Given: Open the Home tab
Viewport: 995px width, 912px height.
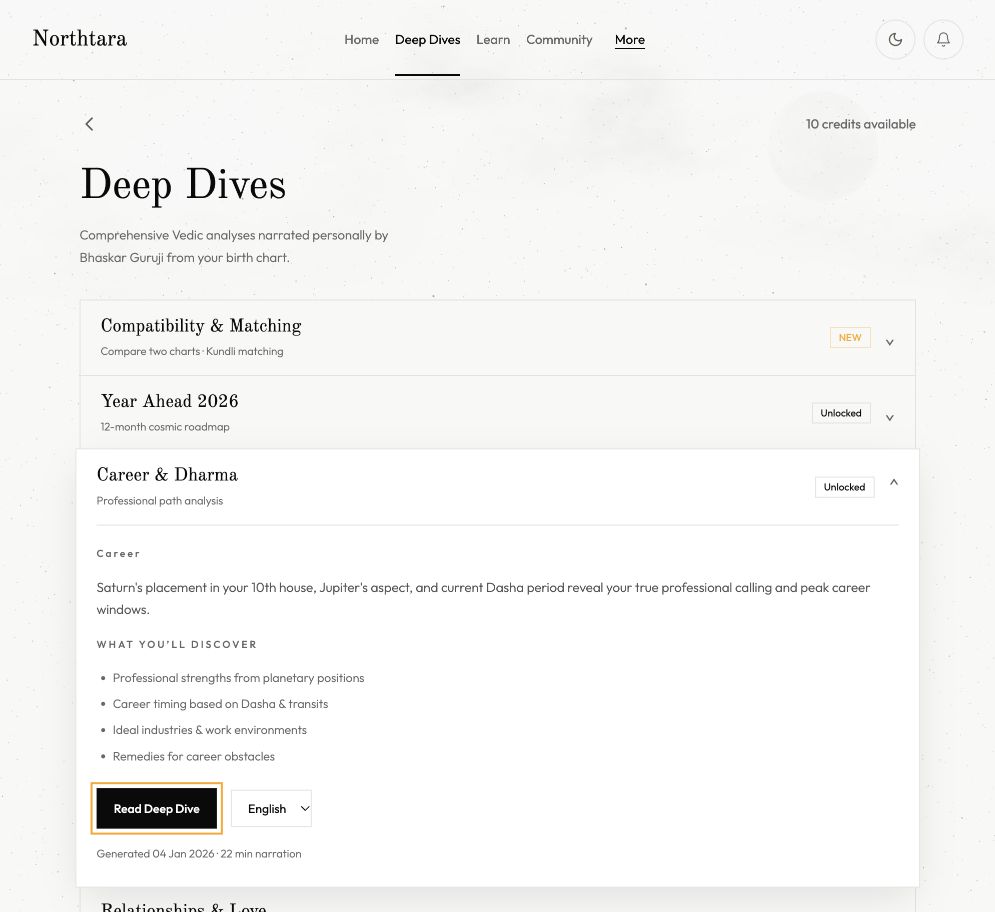Looking at the screenshot, I should (362, 39).
